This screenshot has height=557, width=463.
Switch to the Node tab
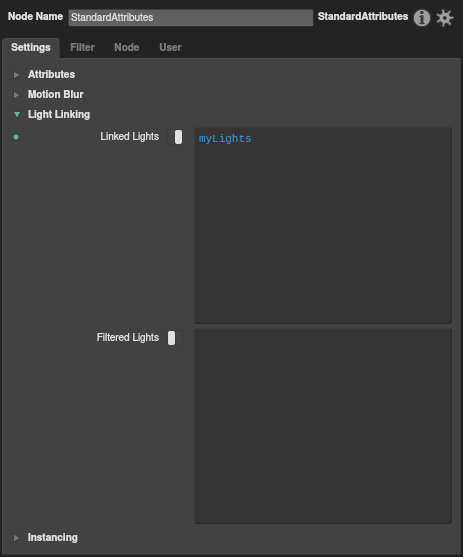coord(126,47)
